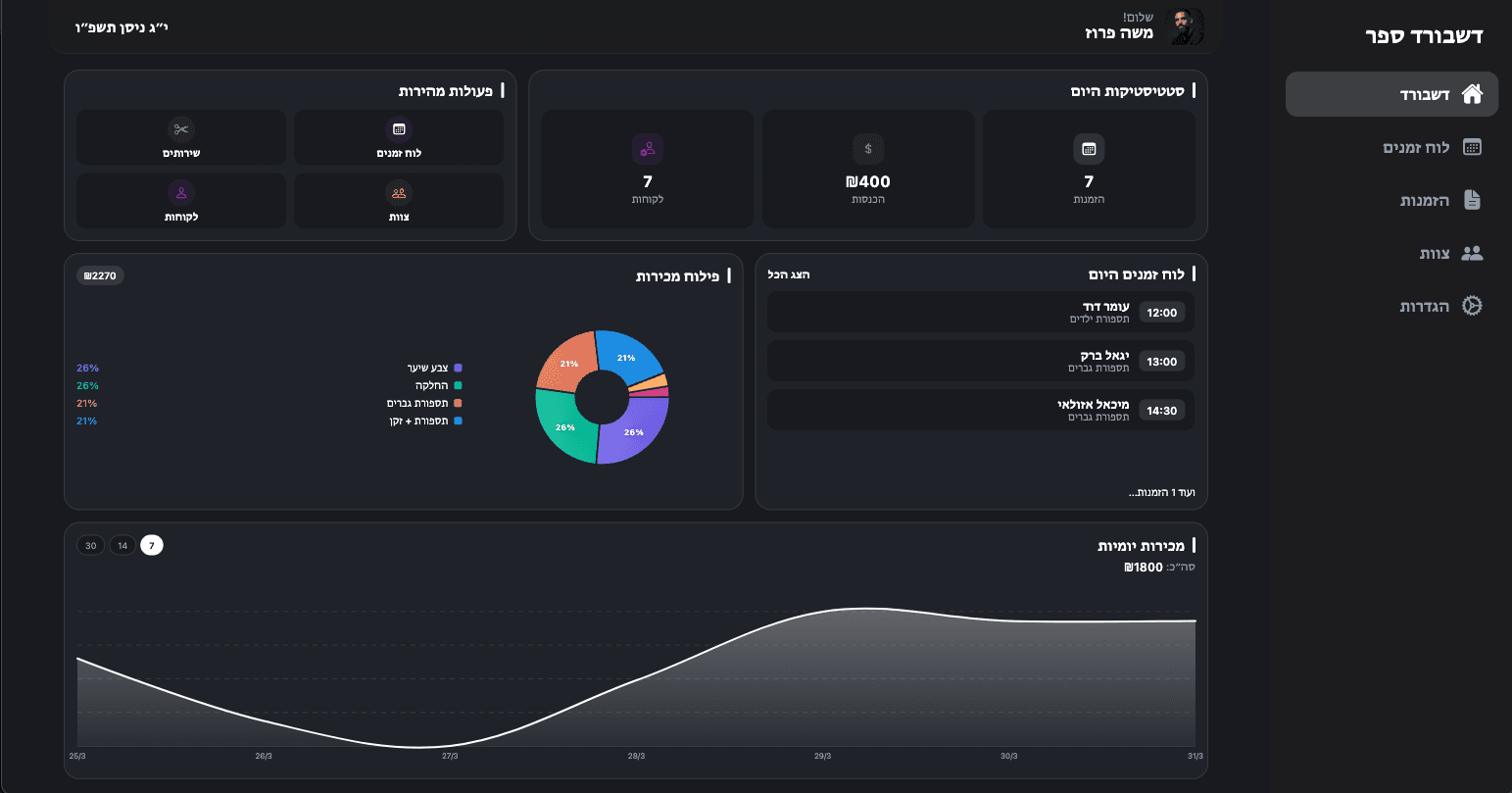This screenshot has height=793, width=1512.
Task: Open the 12:00 עומר דוד appointment
Action: pyautogui.click(x=981, y=313)
